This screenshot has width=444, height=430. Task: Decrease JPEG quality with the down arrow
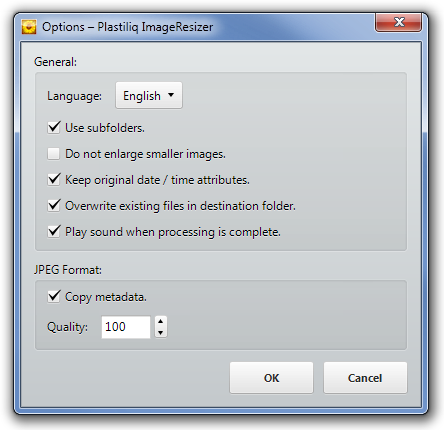[x=161, y=333]
